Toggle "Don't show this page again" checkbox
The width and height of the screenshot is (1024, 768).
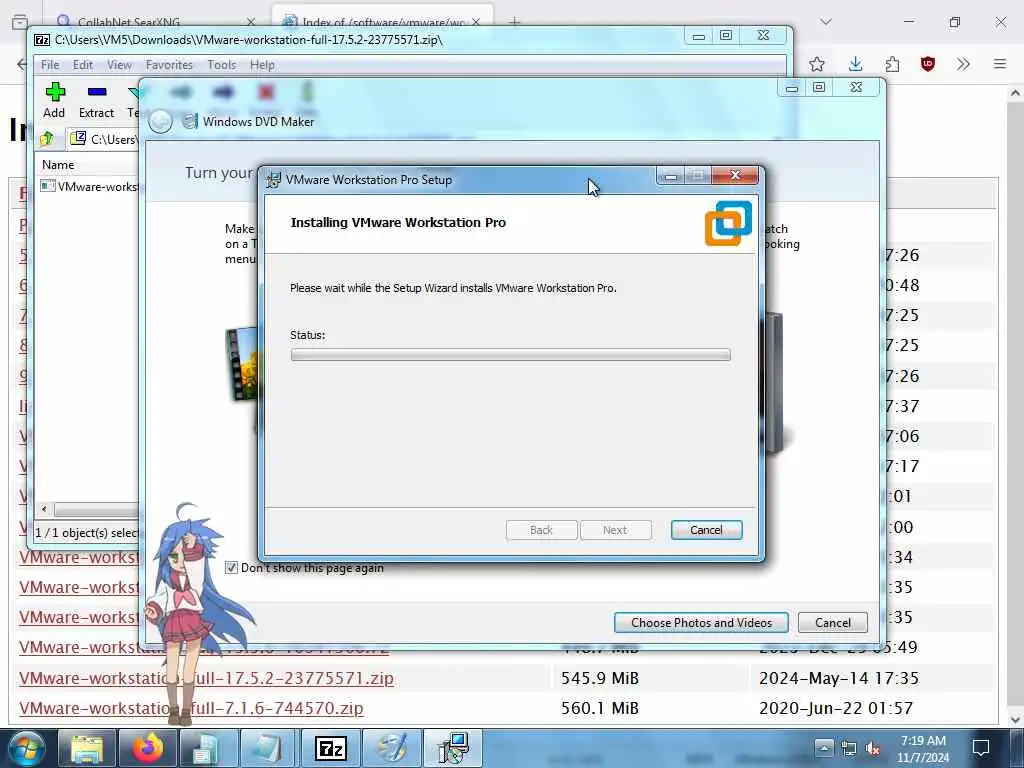(231, 568)
